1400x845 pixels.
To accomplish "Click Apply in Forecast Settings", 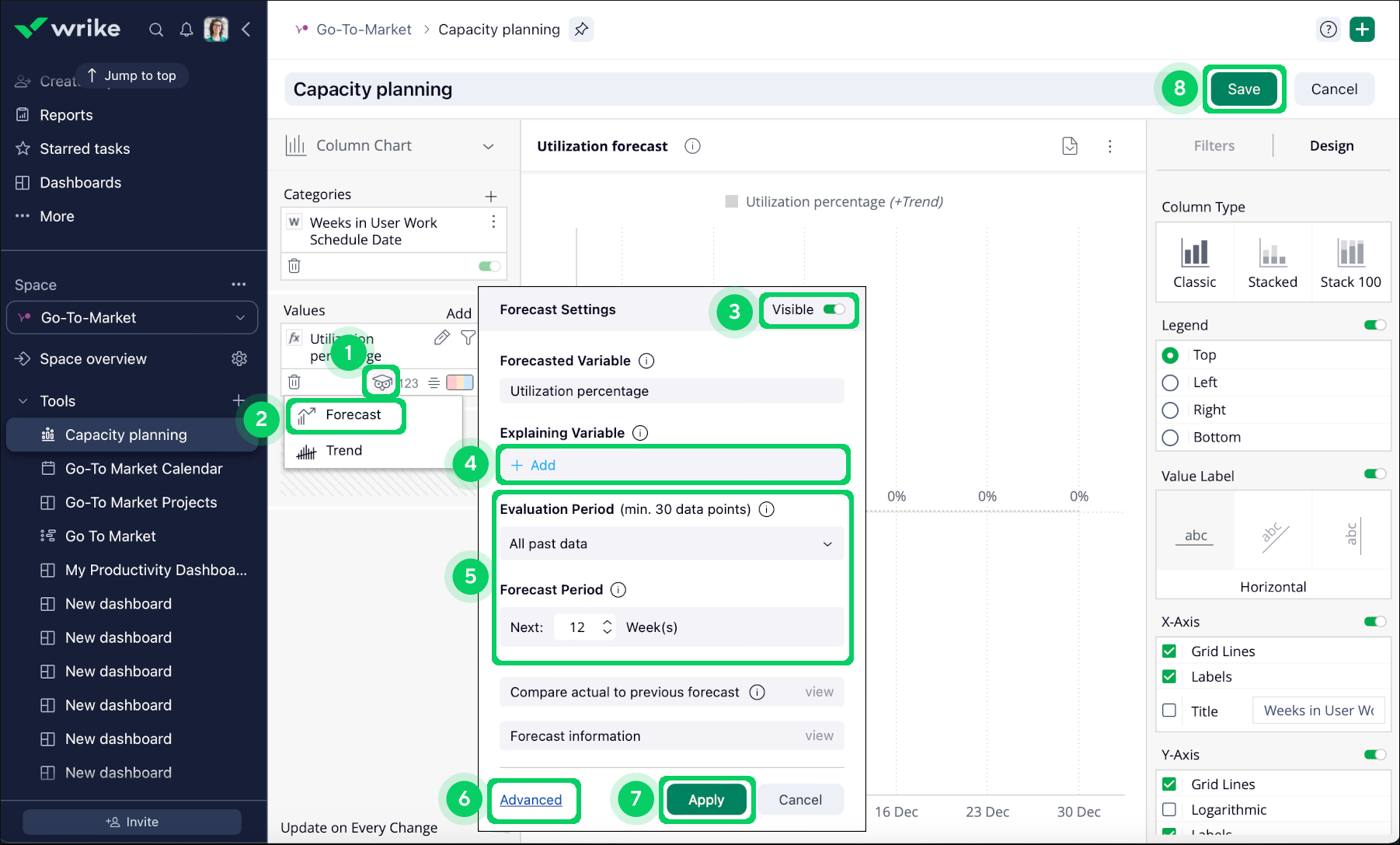I will point(706,800).
